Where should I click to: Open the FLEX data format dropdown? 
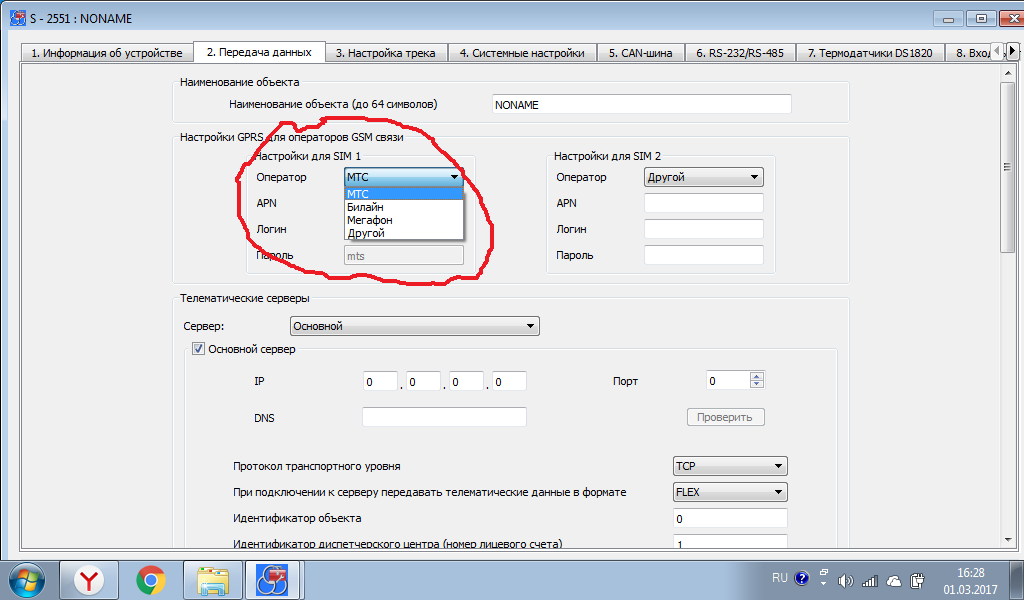coord(730,492)
